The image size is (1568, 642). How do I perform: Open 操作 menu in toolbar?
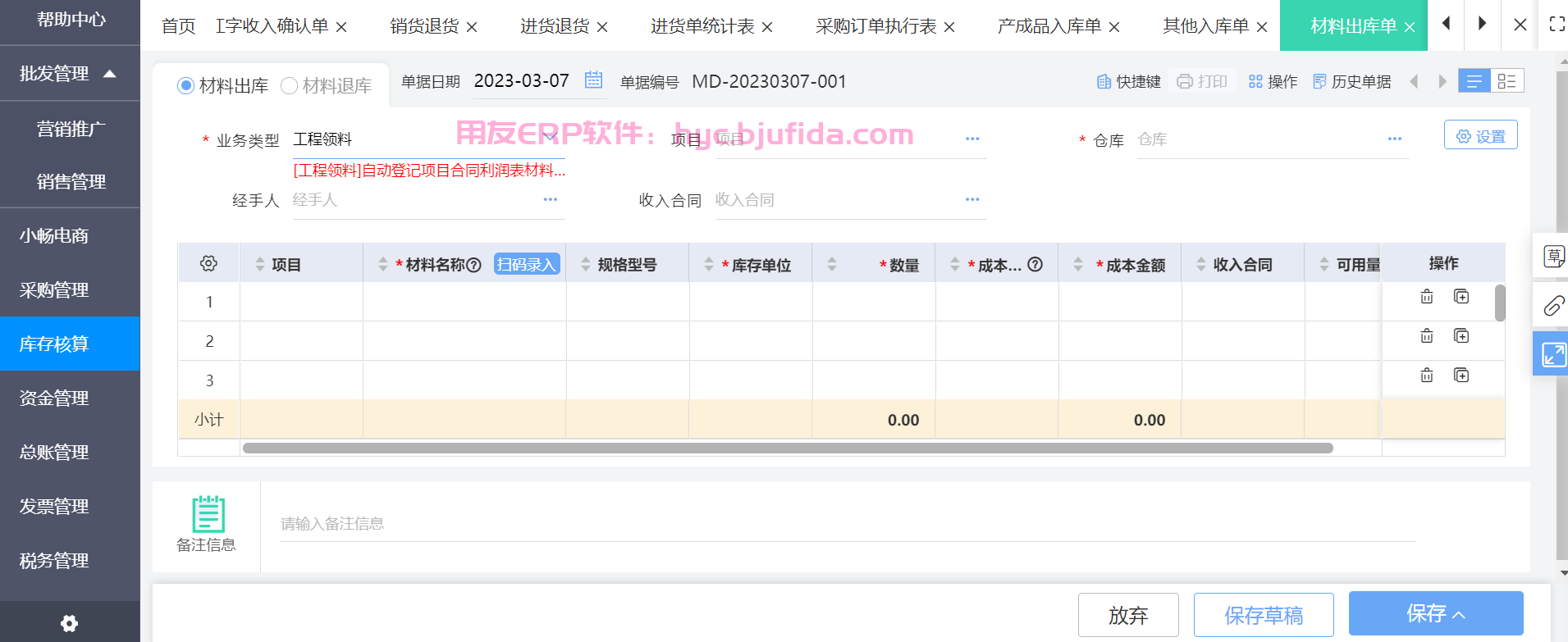[1273, 81]
